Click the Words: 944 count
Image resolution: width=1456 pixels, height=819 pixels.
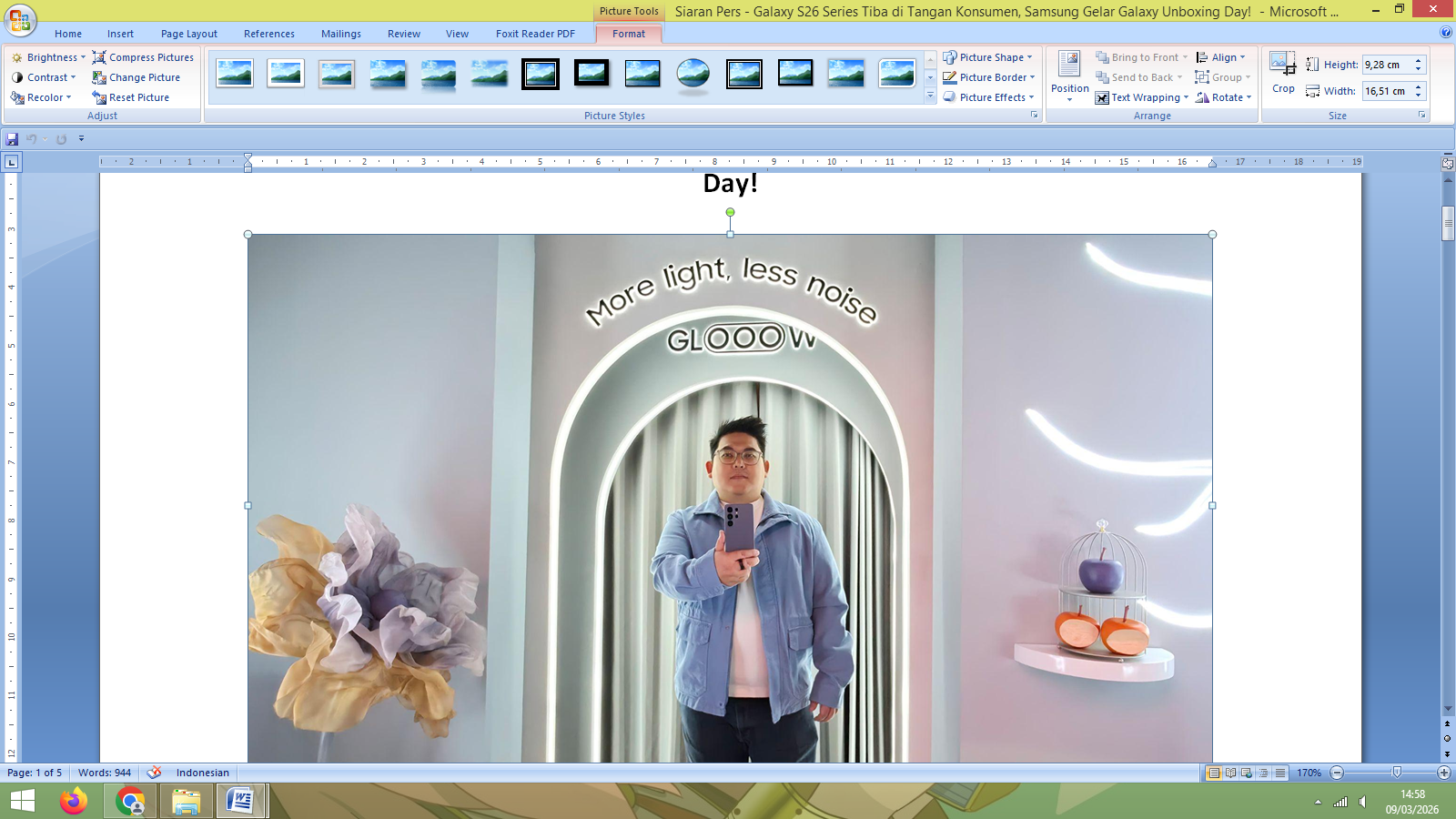tap(105, 773)
